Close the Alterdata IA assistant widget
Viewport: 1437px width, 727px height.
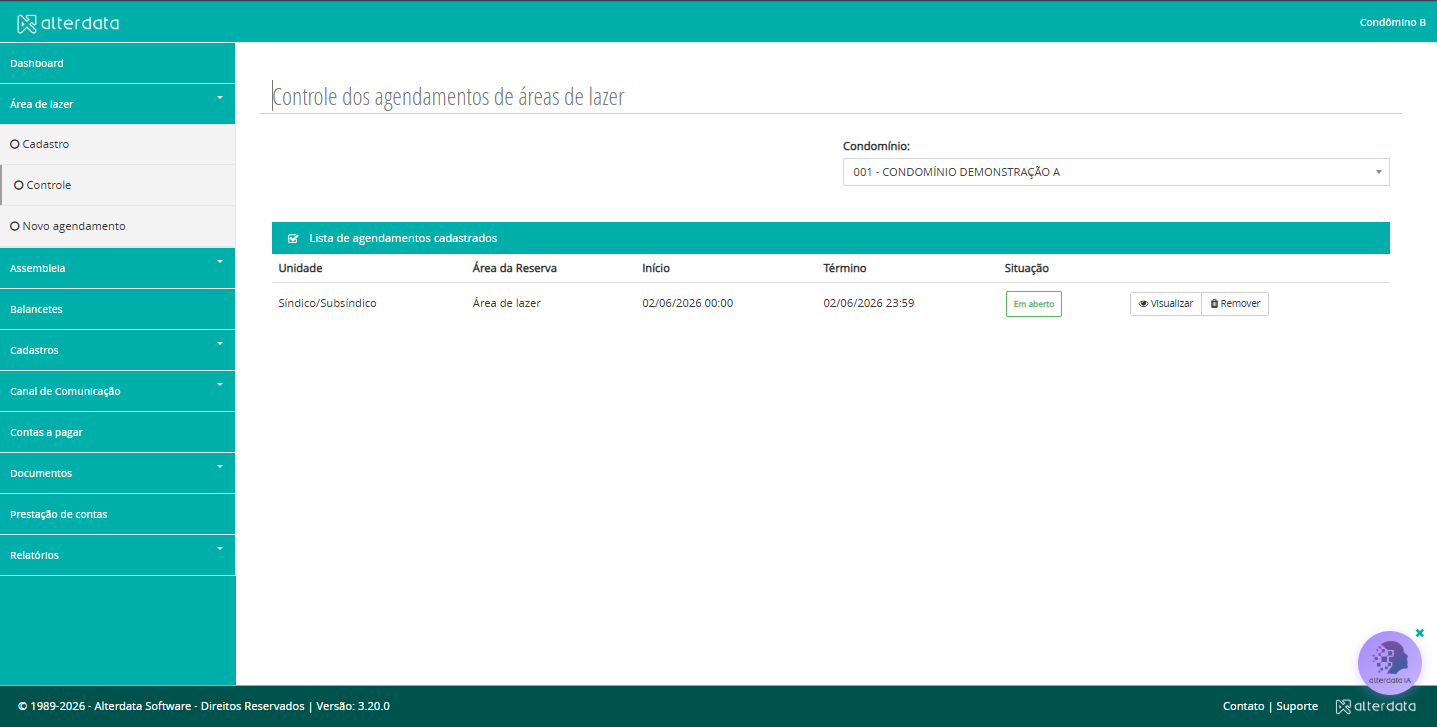[1420, 633]
